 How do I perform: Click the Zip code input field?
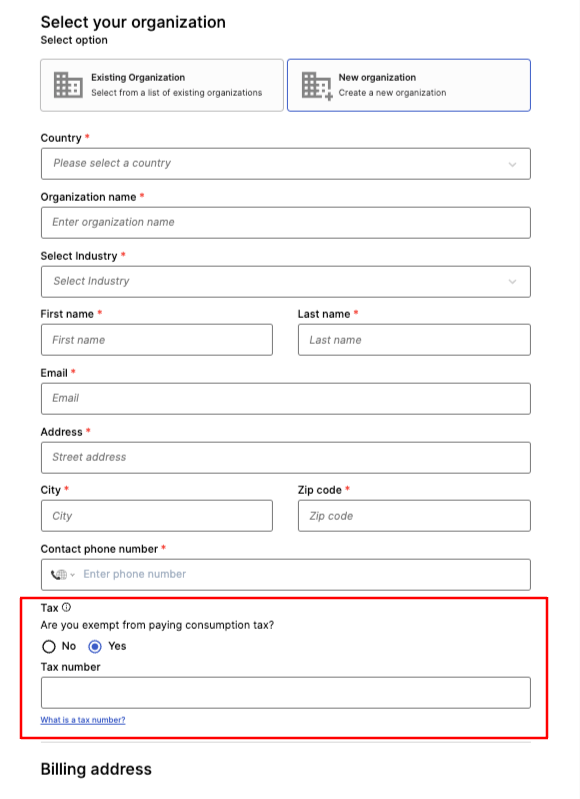[x=414, y=516]
